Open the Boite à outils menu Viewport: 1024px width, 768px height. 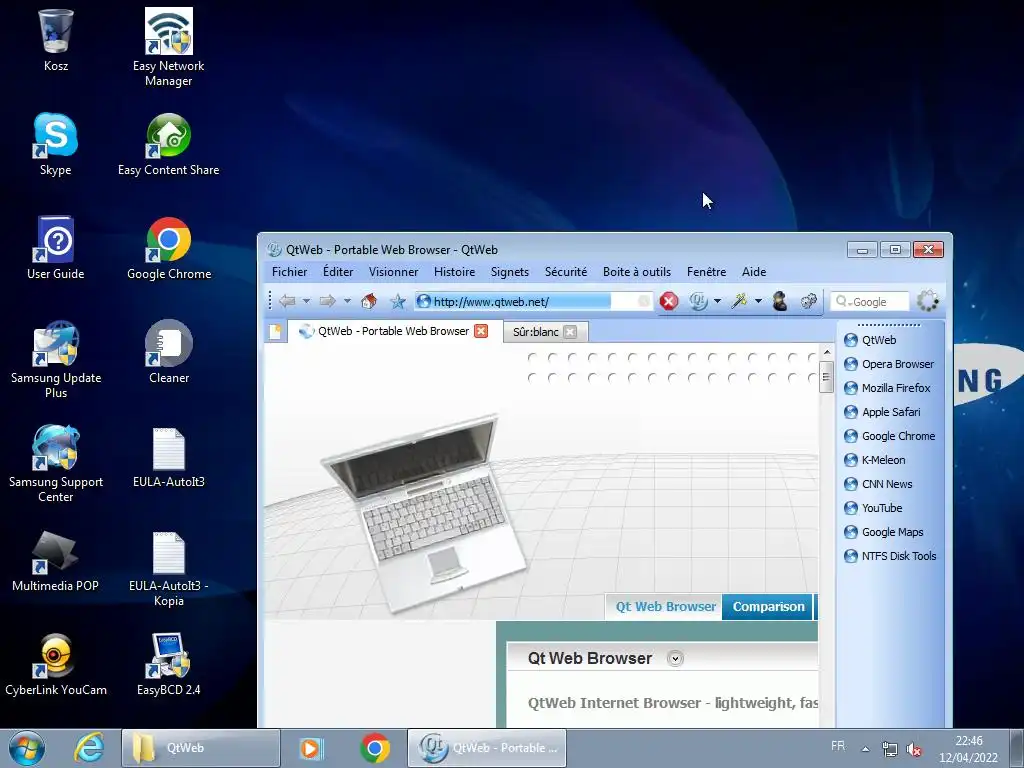point(637,272)
